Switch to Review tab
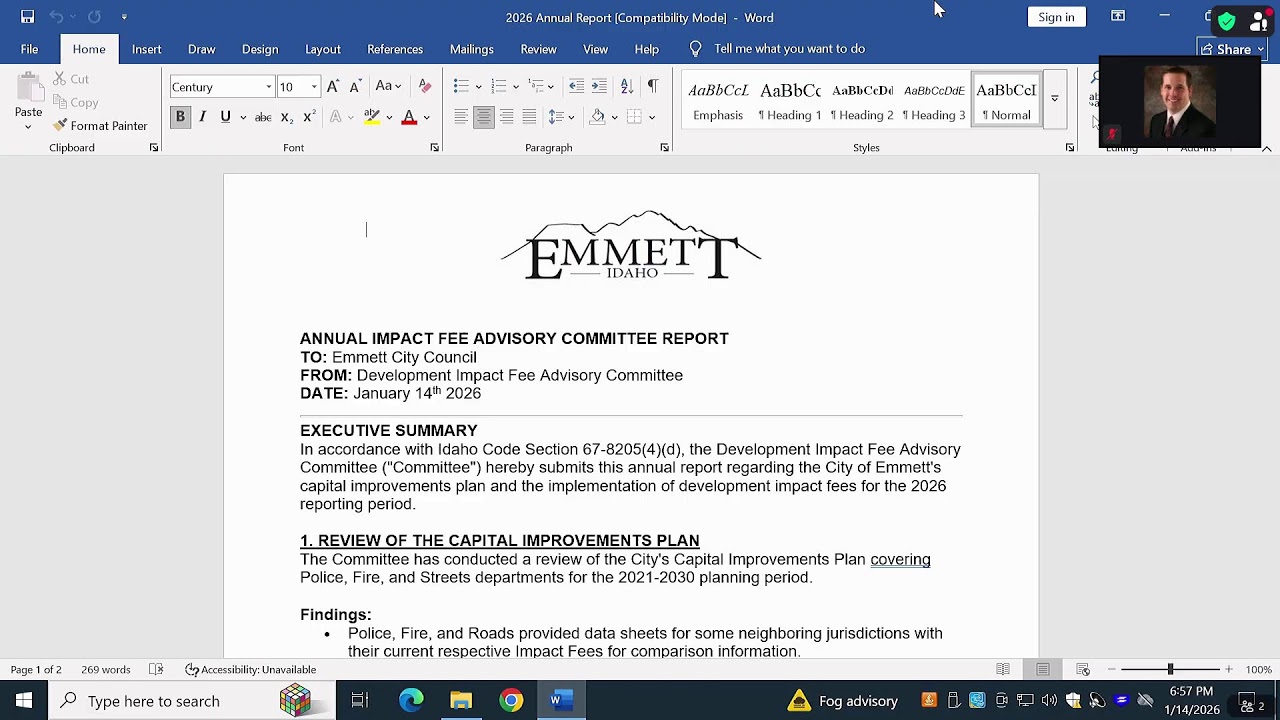Image resolution: width=1280 pixels, height=720 pixels. pyautogui.click(x=538, y=49)
